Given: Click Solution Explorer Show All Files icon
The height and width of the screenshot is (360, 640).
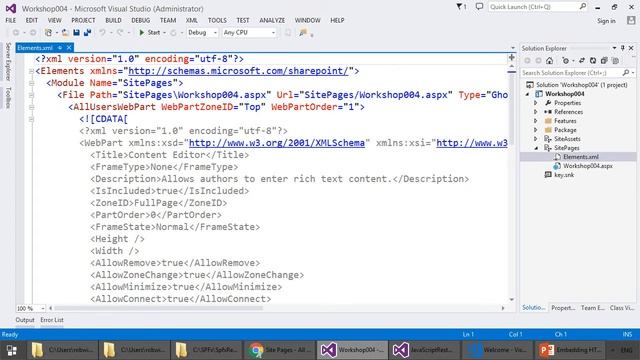Looking at the screenshot, I should pos(616,60).
